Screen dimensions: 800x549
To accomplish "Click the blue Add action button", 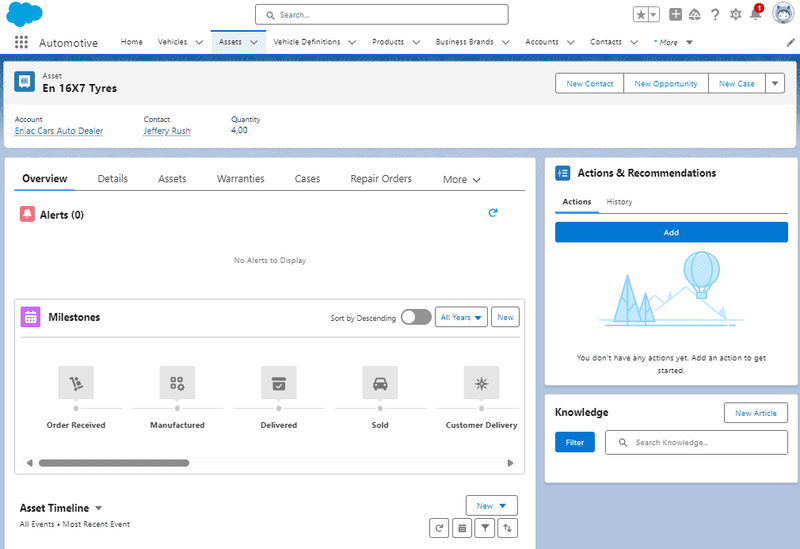I will tap(671, 232).
